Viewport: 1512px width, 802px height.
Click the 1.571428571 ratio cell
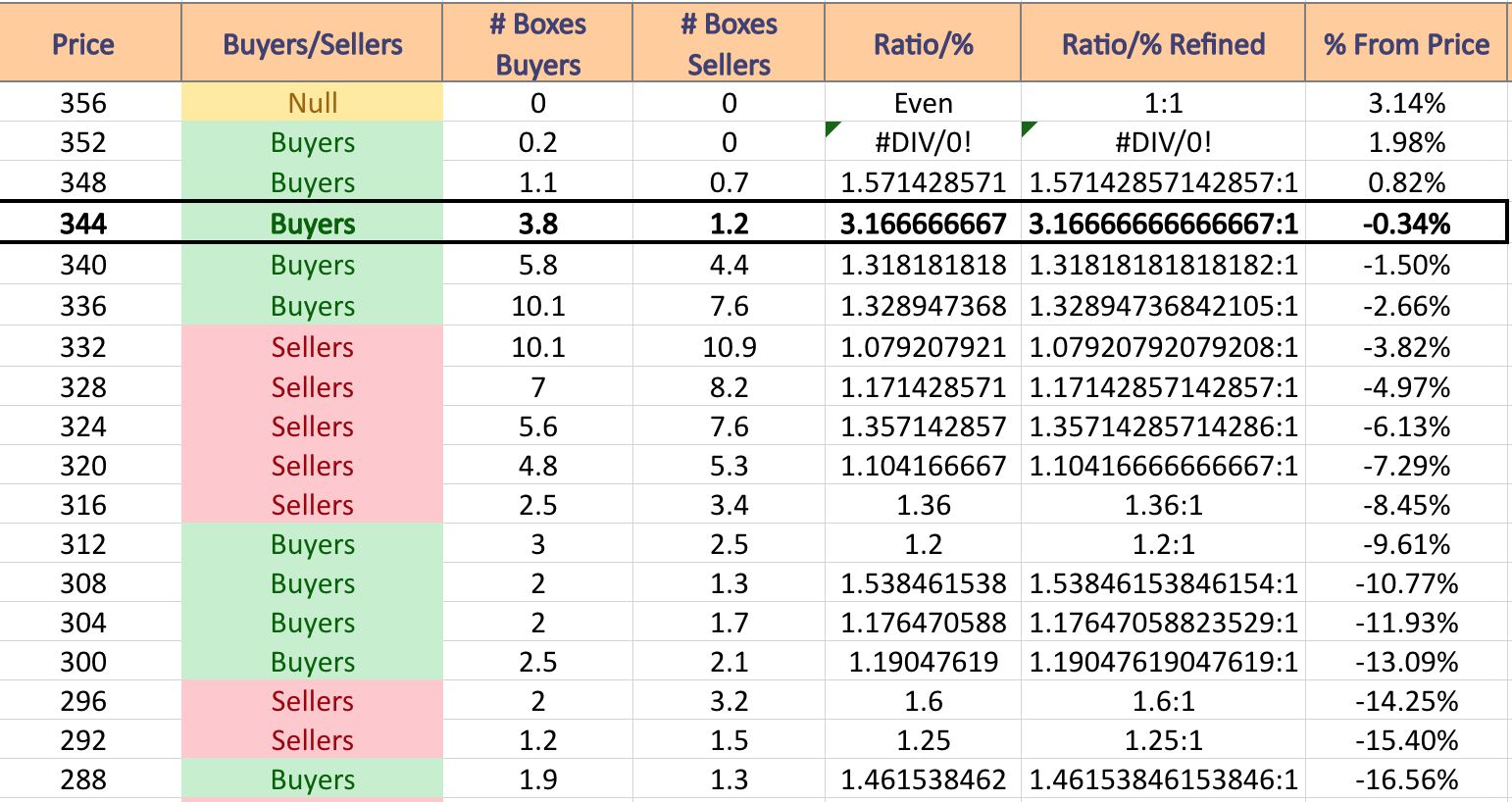[x=923, y=182]
